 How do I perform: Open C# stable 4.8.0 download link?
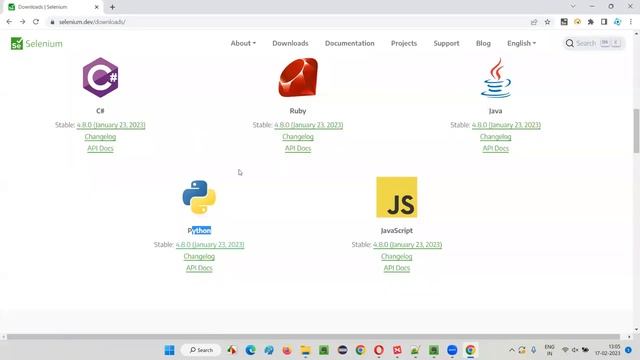click(x=111, y=125)
